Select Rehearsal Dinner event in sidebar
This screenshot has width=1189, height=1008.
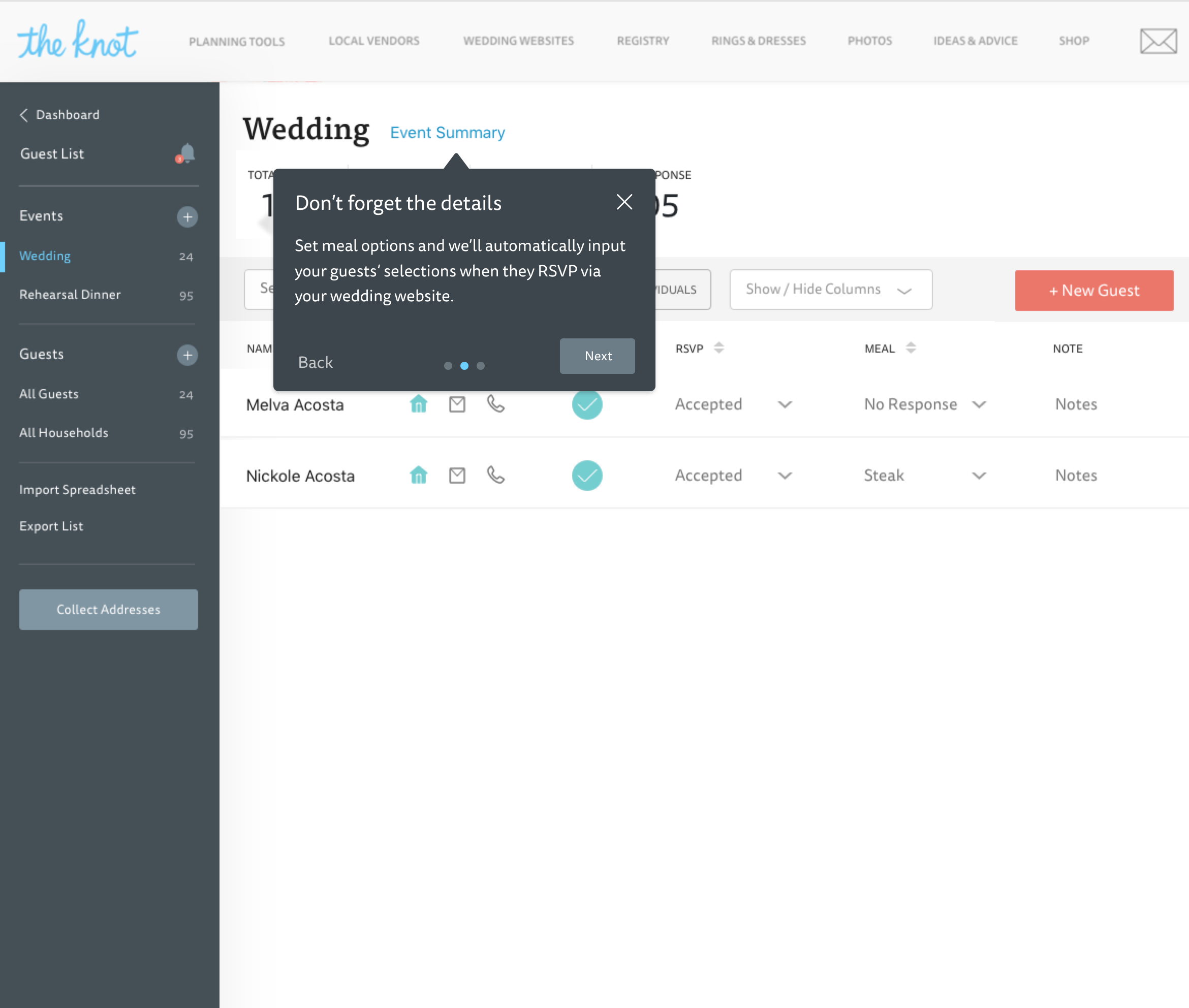click(70, 294)
